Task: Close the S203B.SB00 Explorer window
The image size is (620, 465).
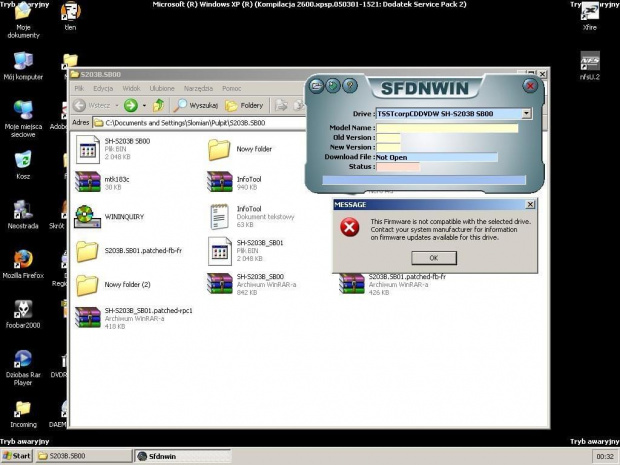Action: coord(542,74)
